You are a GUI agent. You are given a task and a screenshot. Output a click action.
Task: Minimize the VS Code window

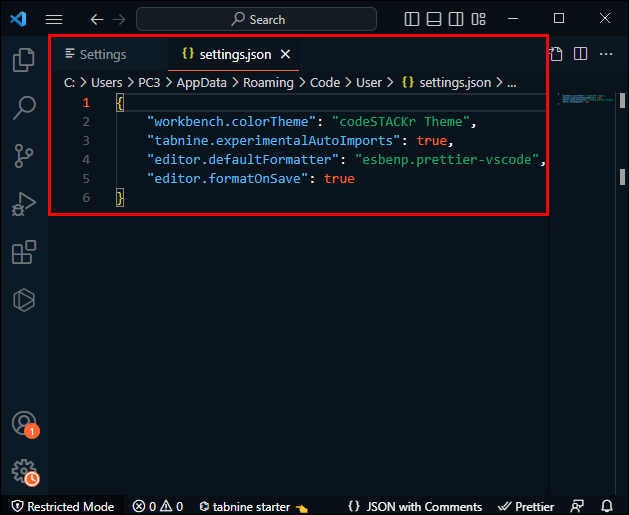(513, 18)
